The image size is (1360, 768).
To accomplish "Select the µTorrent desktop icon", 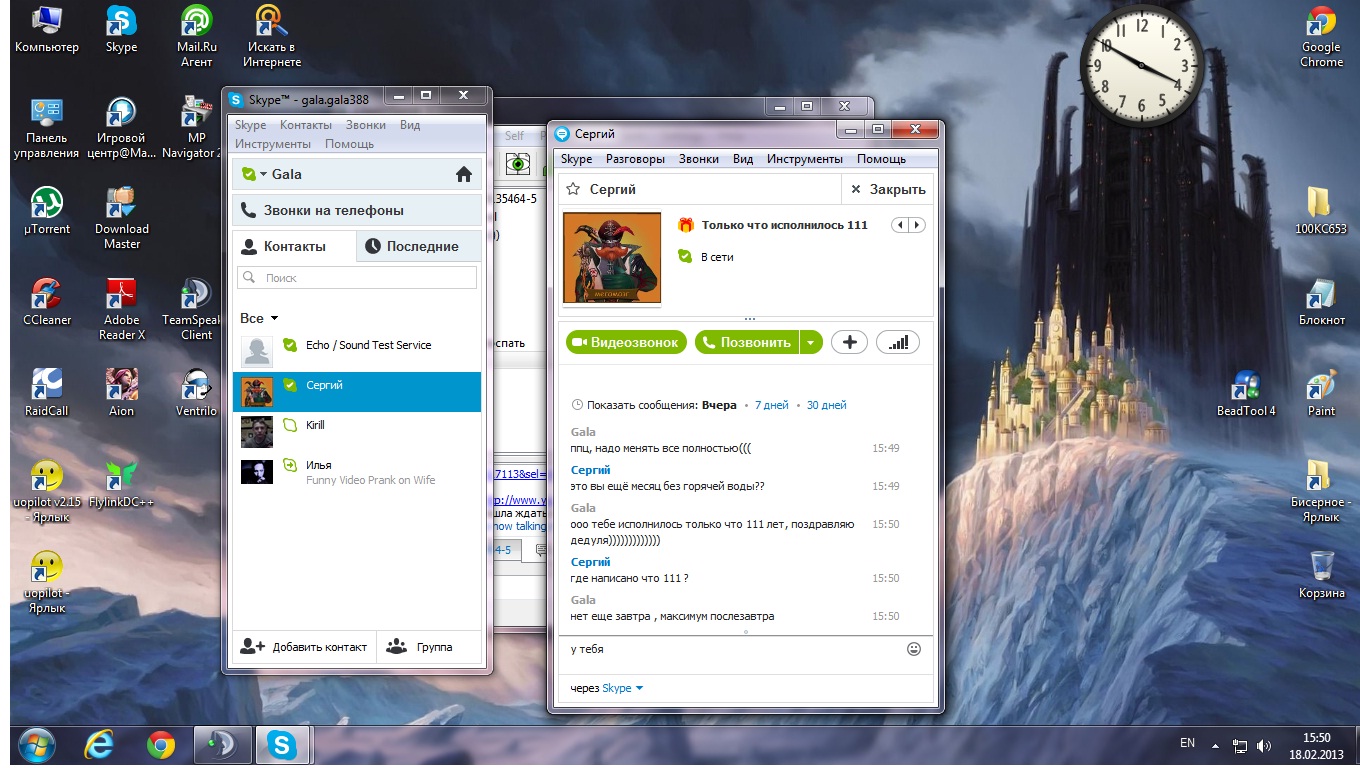I will point(46,212).
